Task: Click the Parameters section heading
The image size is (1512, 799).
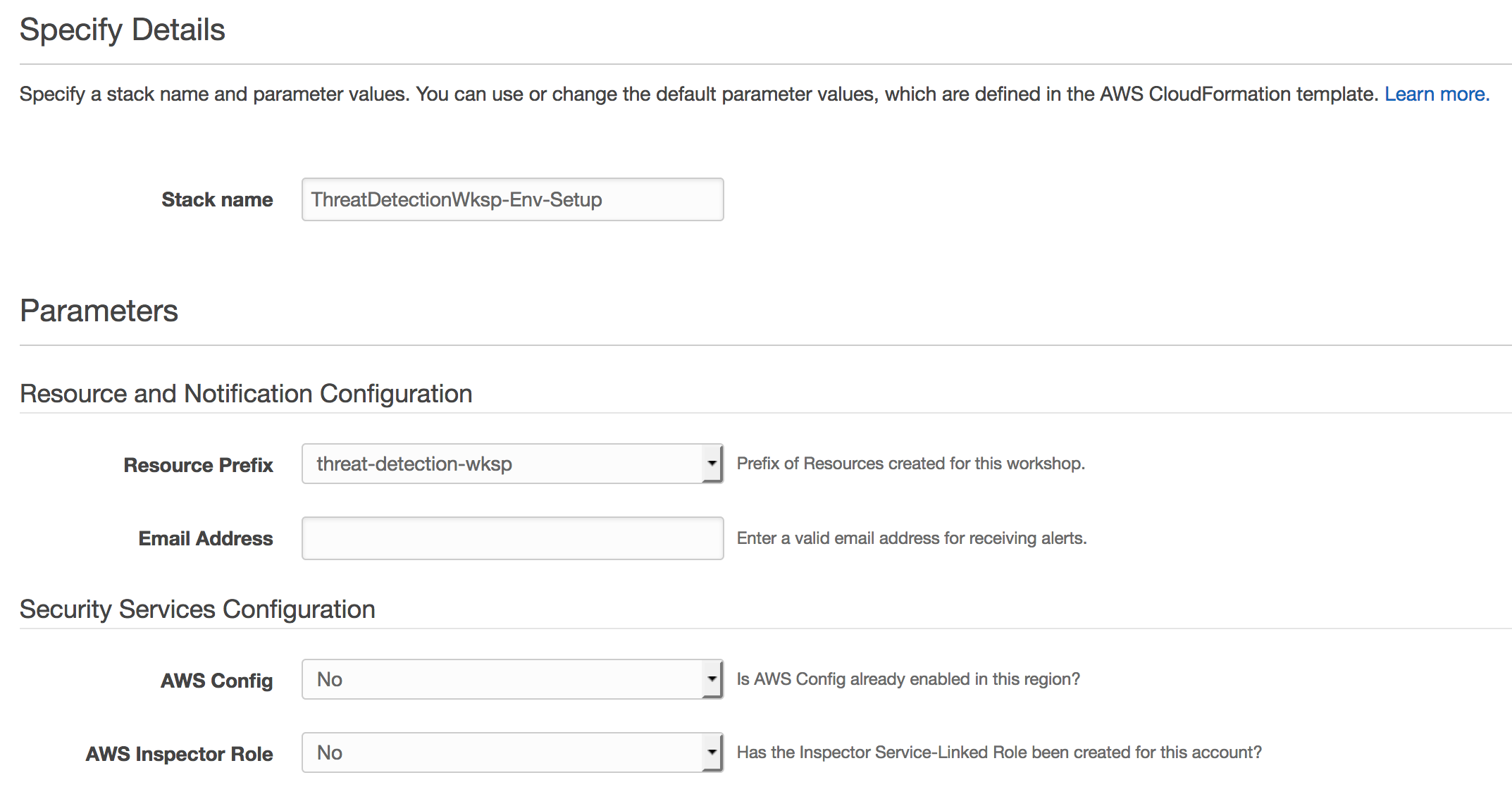Action: pos(99,311)
